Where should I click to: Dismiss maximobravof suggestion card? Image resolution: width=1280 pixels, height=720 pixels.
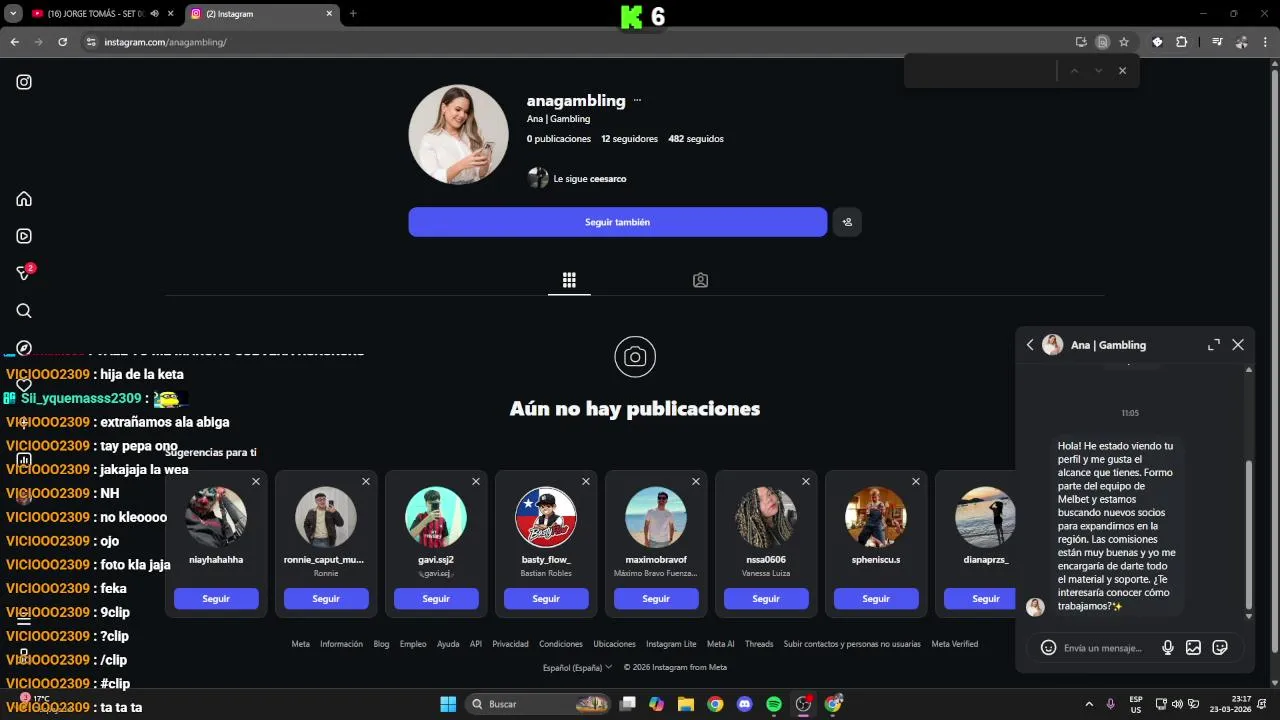[696, 482]
